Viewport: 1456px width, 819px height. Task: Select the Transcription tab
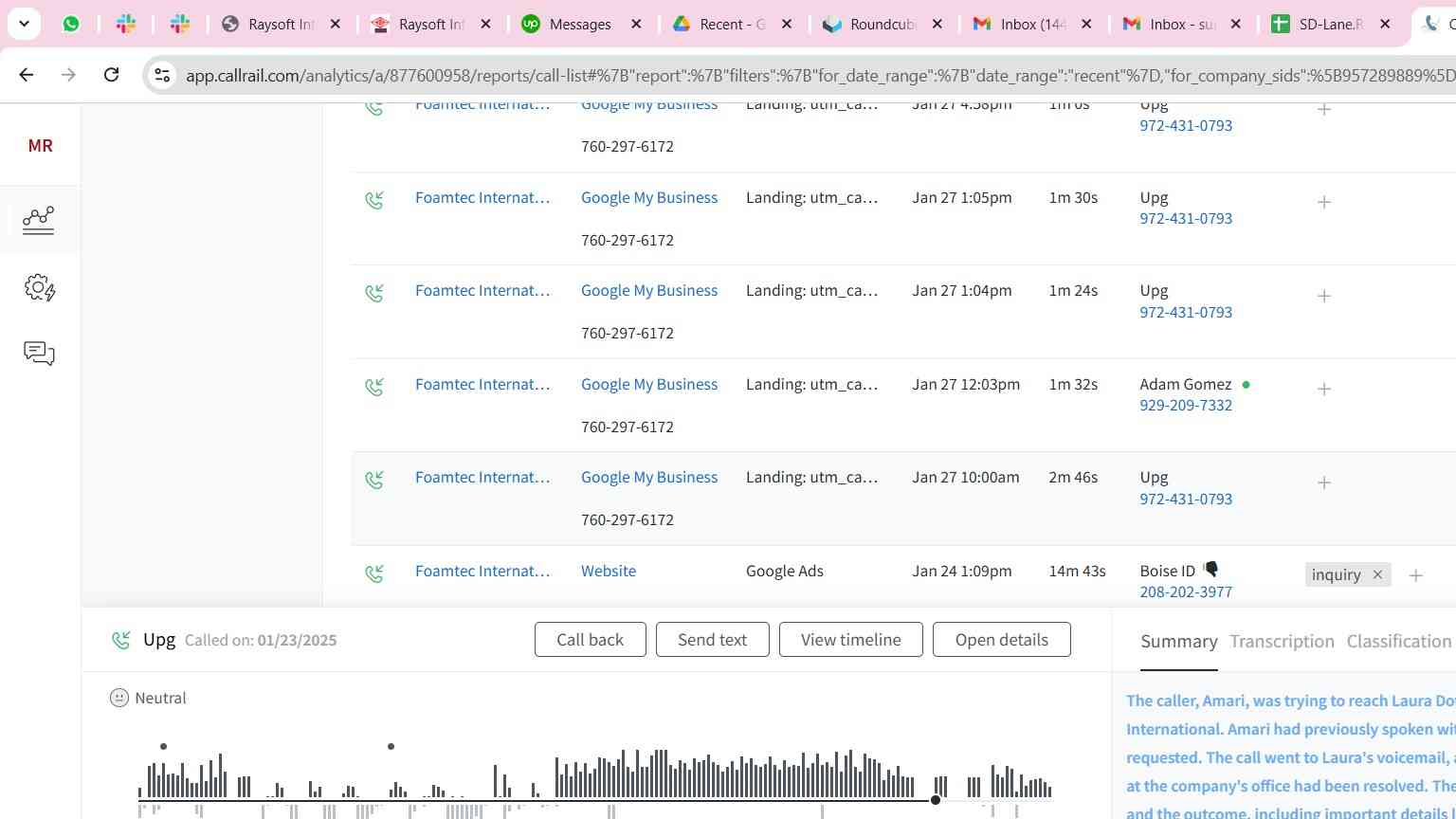point(1282,642)
